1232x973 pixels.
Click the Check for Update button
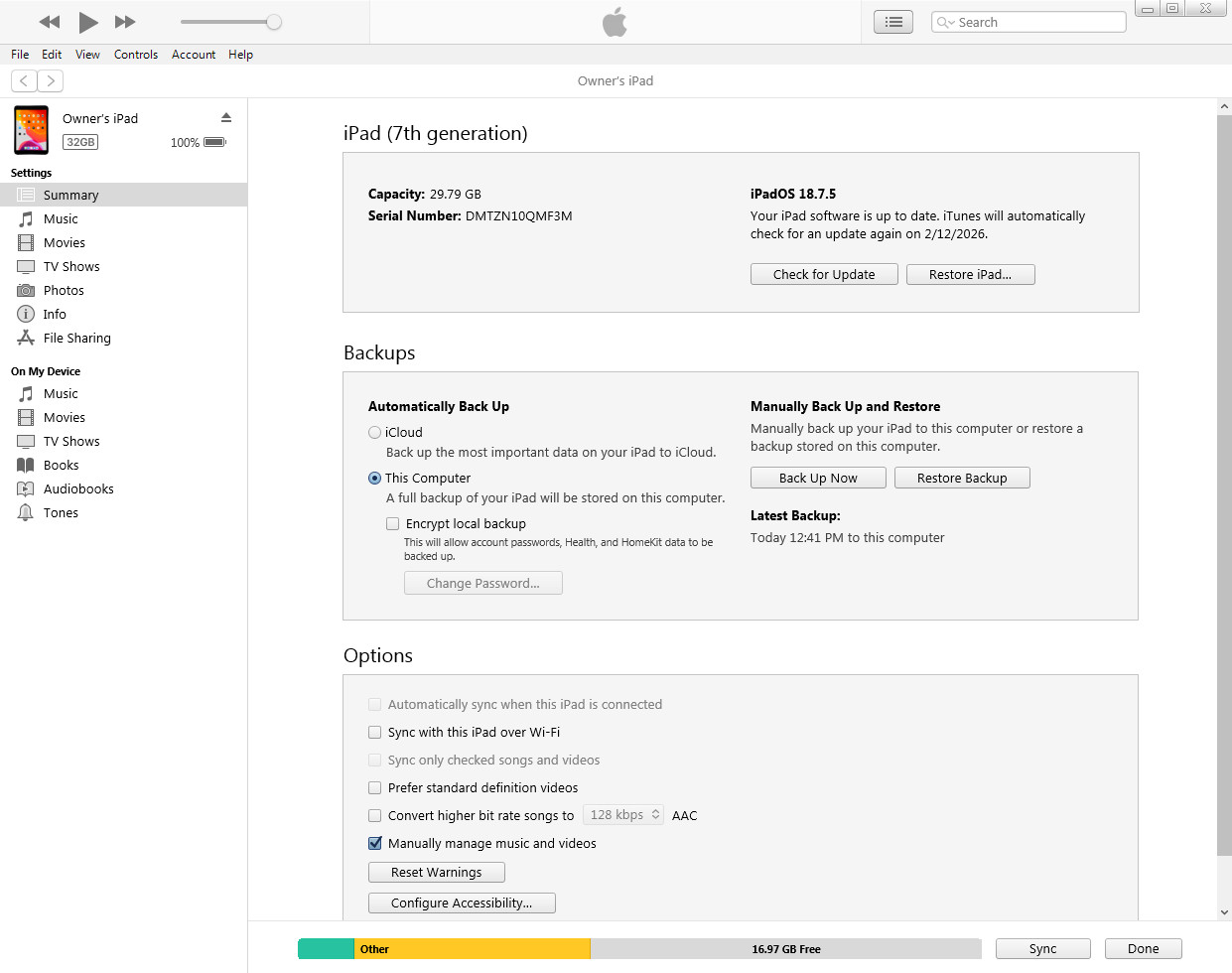tap(824, 274)
